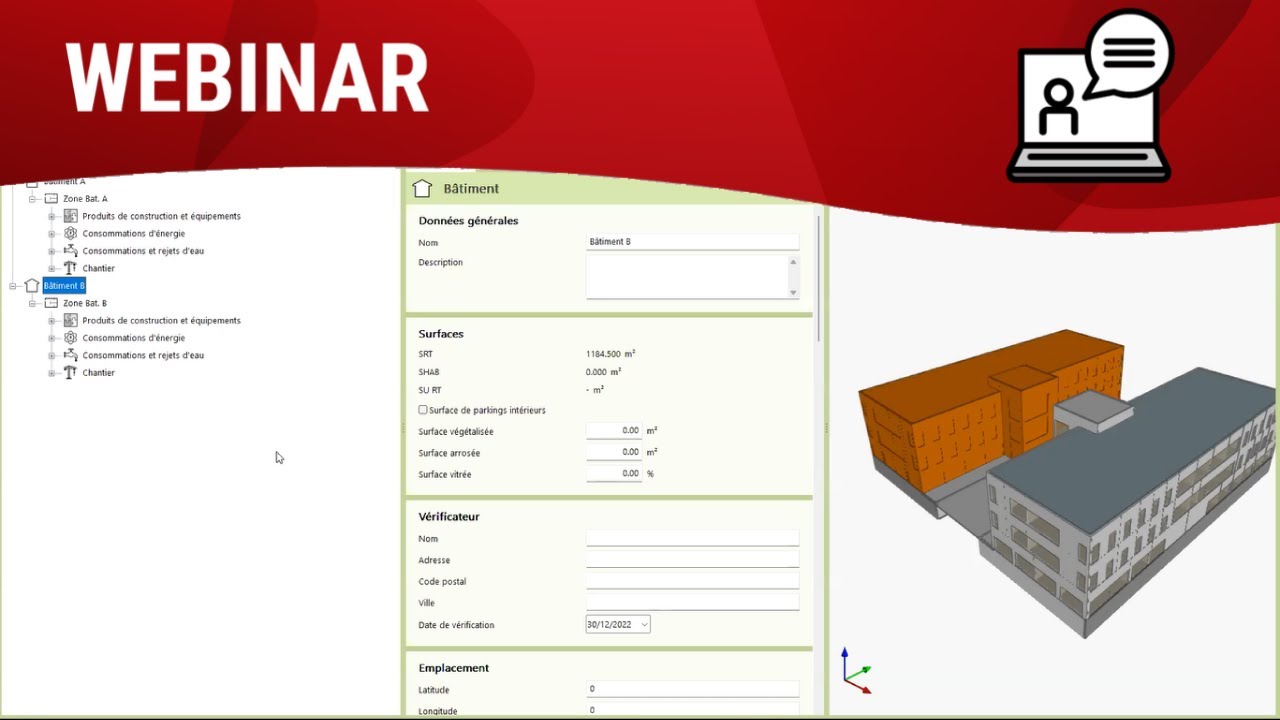Click the construction products icon under Zone Bat. A
The height and width of the screenshot is (720, 1280).
70,216
